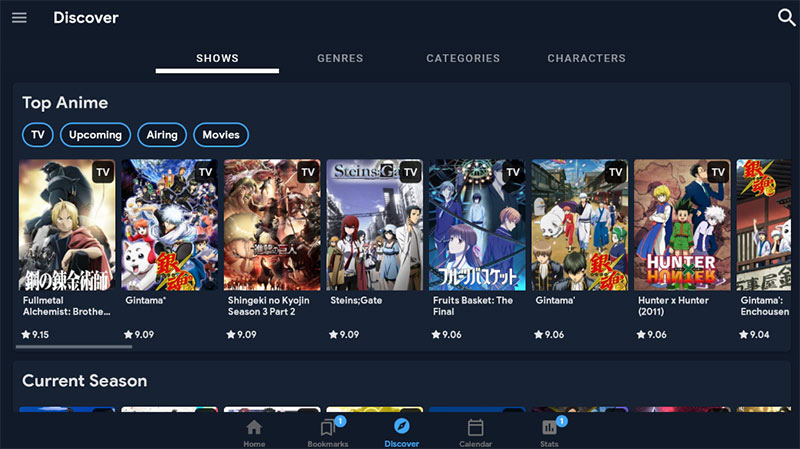Viewport: 800px width, 449px height.
Task: Open the hamburger navigation menu
Action: point(19,18)
